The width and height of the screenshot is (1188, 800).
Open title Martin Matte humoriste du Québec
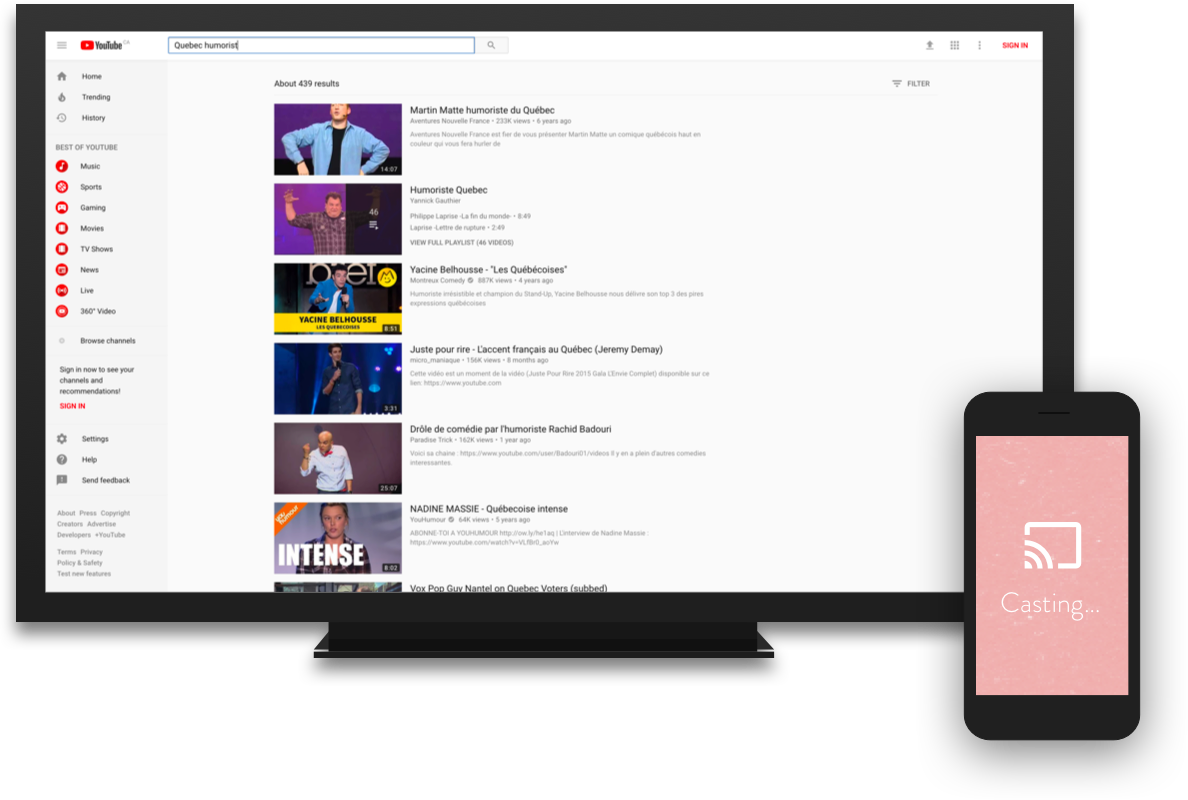pos(483,111)
